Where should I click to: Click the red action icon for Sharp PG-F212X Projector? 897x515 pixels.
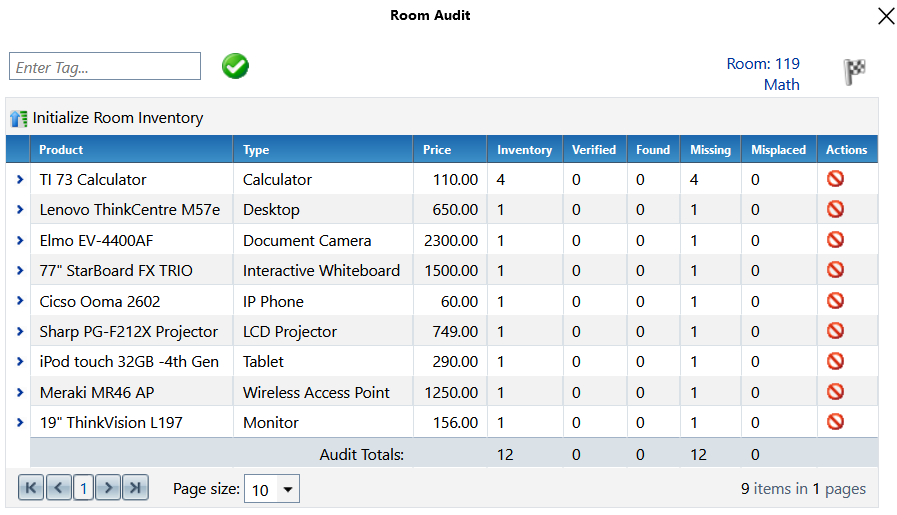835,331
